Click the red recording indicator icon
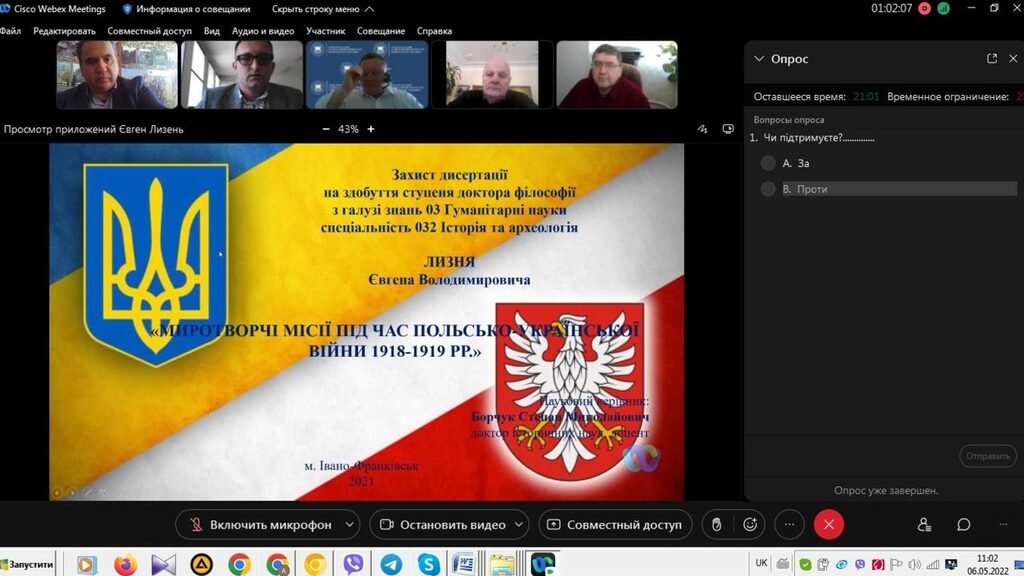The width and height of the screenshot is (1024, 576). pyautogui.click(x=924, y=8)
